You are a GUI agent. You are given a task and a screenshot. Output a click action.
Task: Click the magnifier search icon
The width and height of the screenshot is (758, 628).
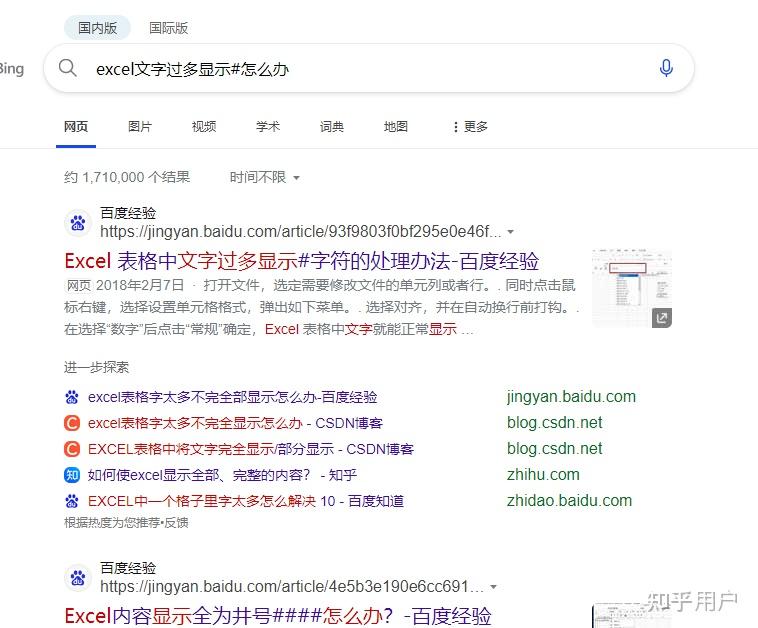click(68, 68)
